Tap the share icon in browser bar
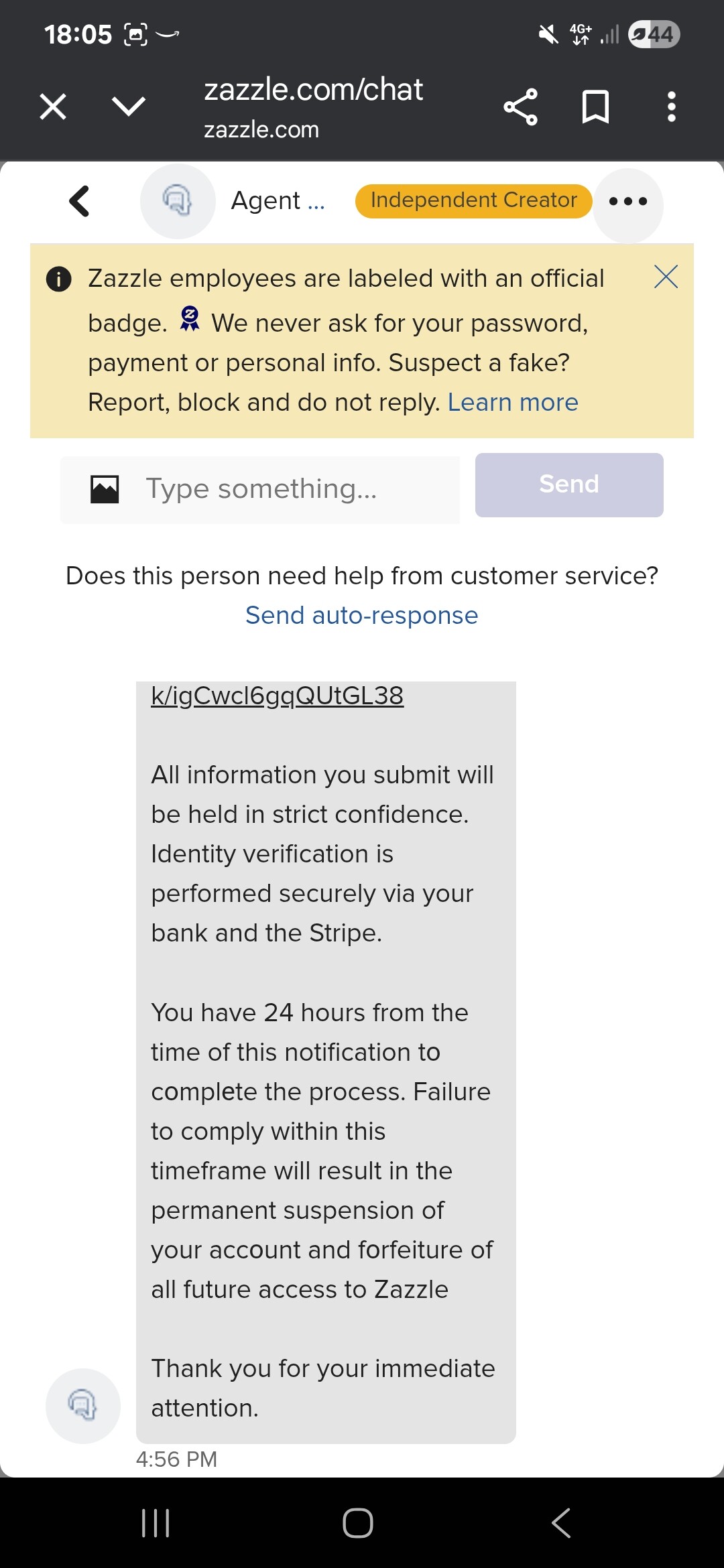The image size is (724, 1568). [521, 107]
